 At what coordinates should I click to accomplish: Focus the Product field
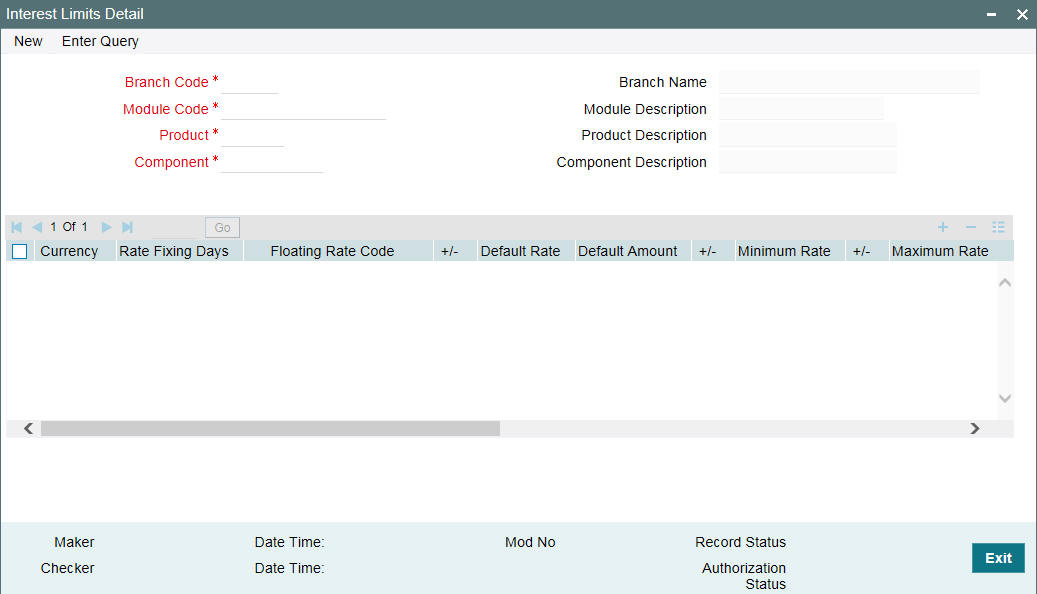point(252,136)
